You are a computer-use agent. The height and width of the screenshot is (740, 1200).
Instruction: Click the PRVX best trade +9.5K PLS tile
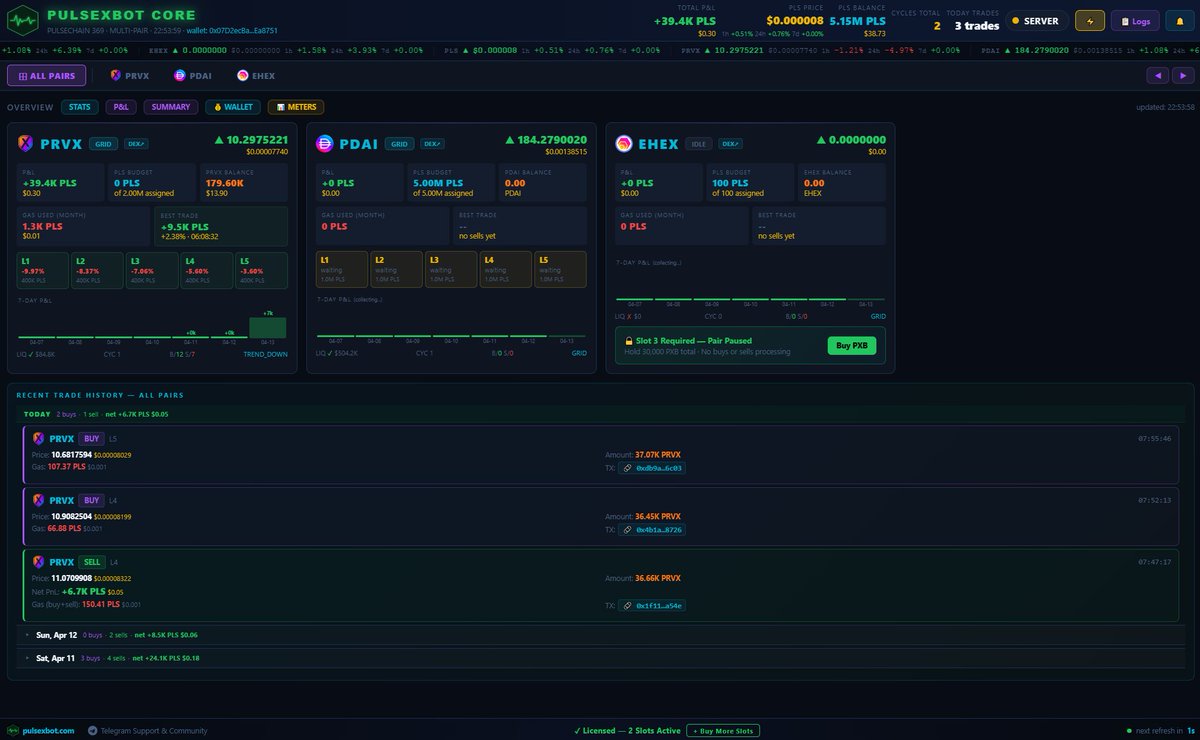click(x=220, y=226)
